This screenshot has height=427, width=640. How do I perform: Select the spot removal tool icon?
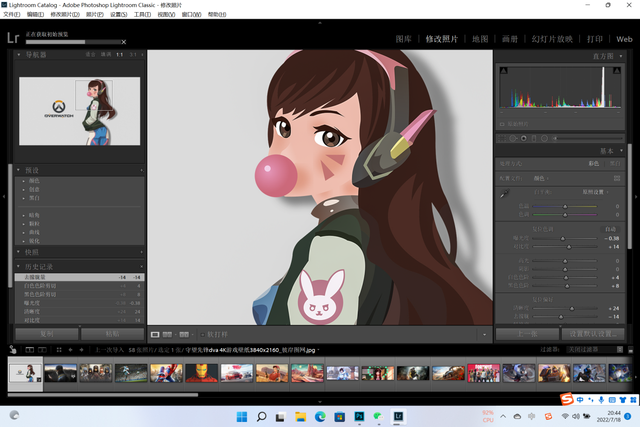tap(513, 138)
